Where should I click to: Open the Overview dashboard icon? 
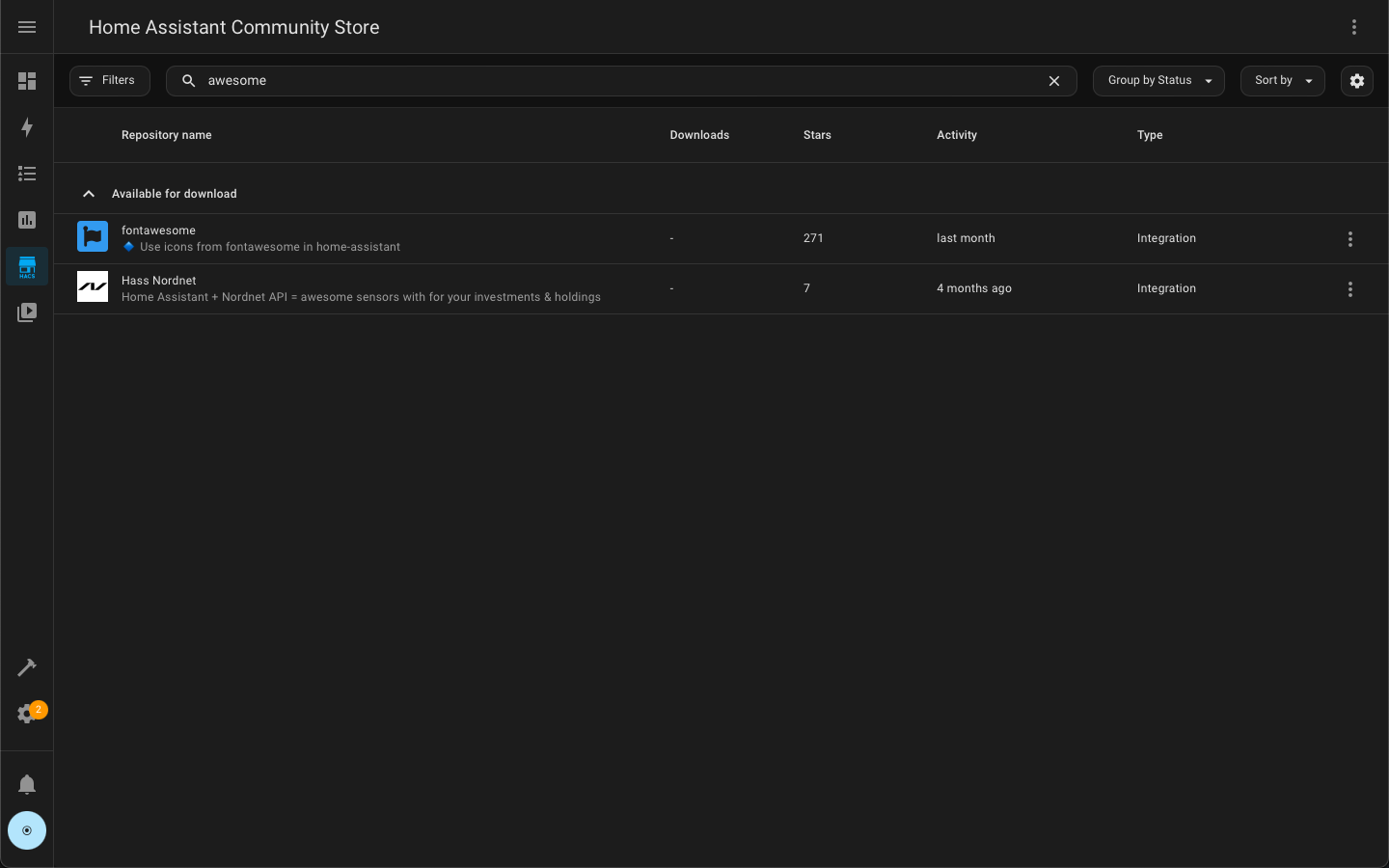[x=27, y=81]
